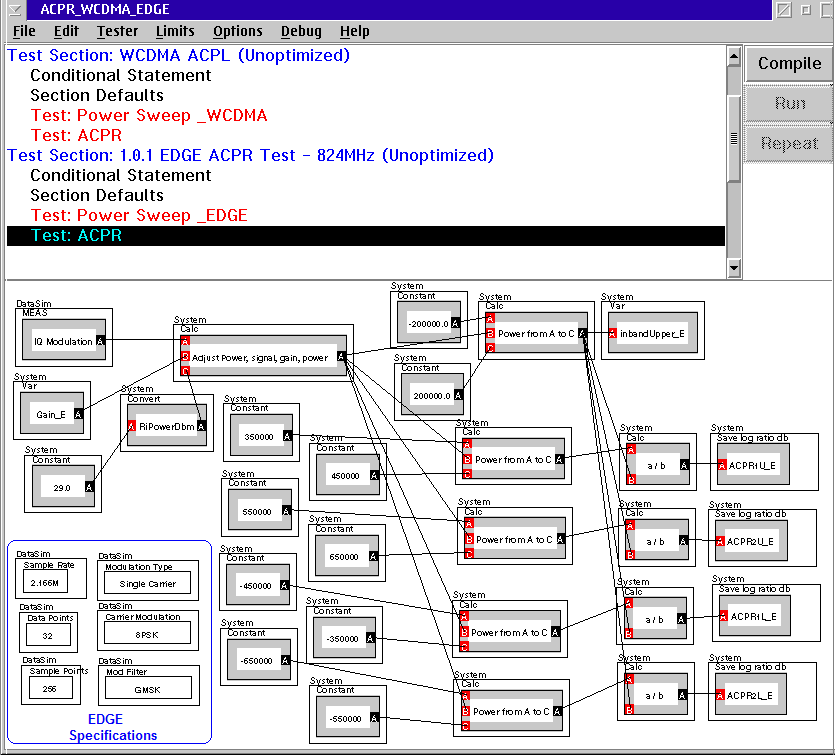Select the highlighted Test: ACPR row
The image size is (836, 755).
pyautogui.click(x=366, y=236)
